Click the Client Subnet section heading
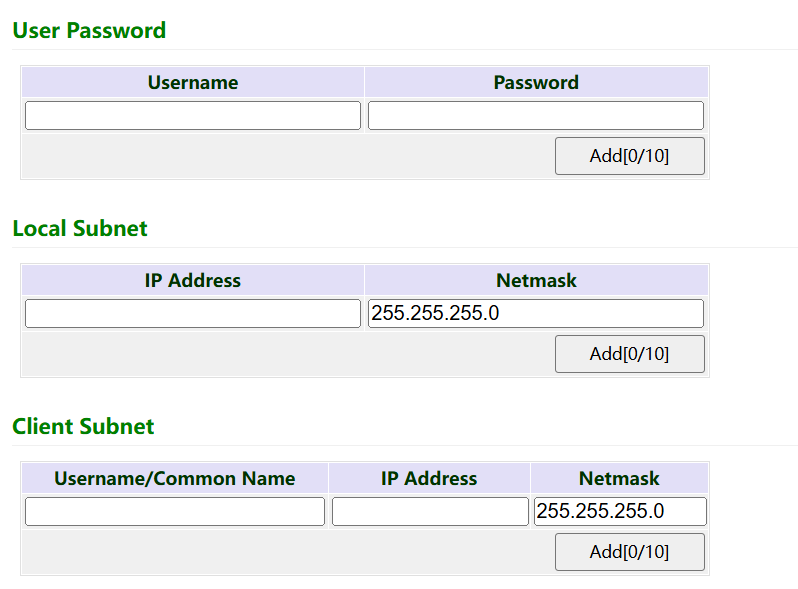 point(83,426)
